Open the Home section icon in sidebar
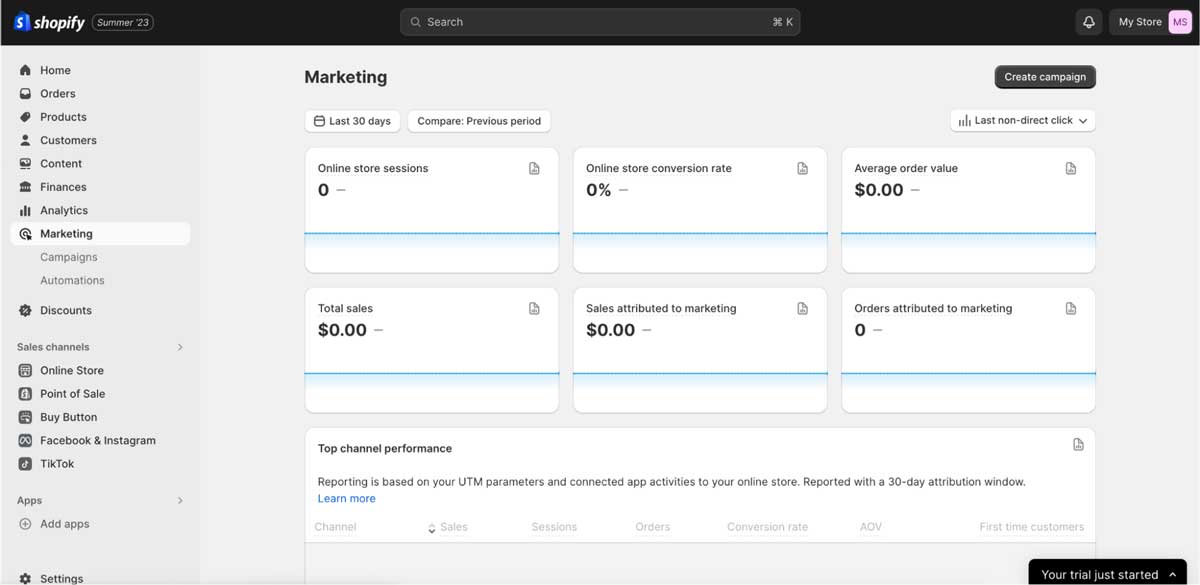Screen dimensions: 1200x585 (x=24, y=70)
